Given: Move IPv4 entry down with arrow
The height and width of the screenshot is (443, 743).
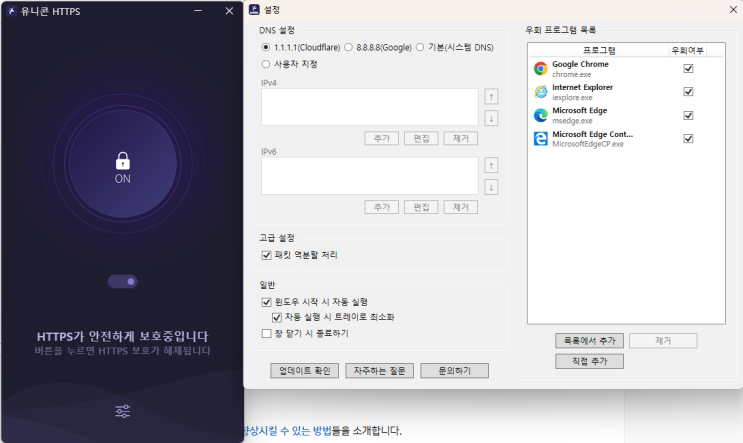Looking at the screenshot, I should (491, 118).
